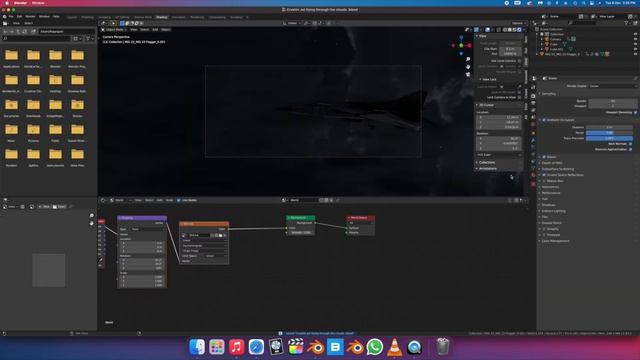The image size is (640, 360).
Task: Toggle Lock Camera to View checkbox
Action: pyautogui.click(x=519, y=98)
